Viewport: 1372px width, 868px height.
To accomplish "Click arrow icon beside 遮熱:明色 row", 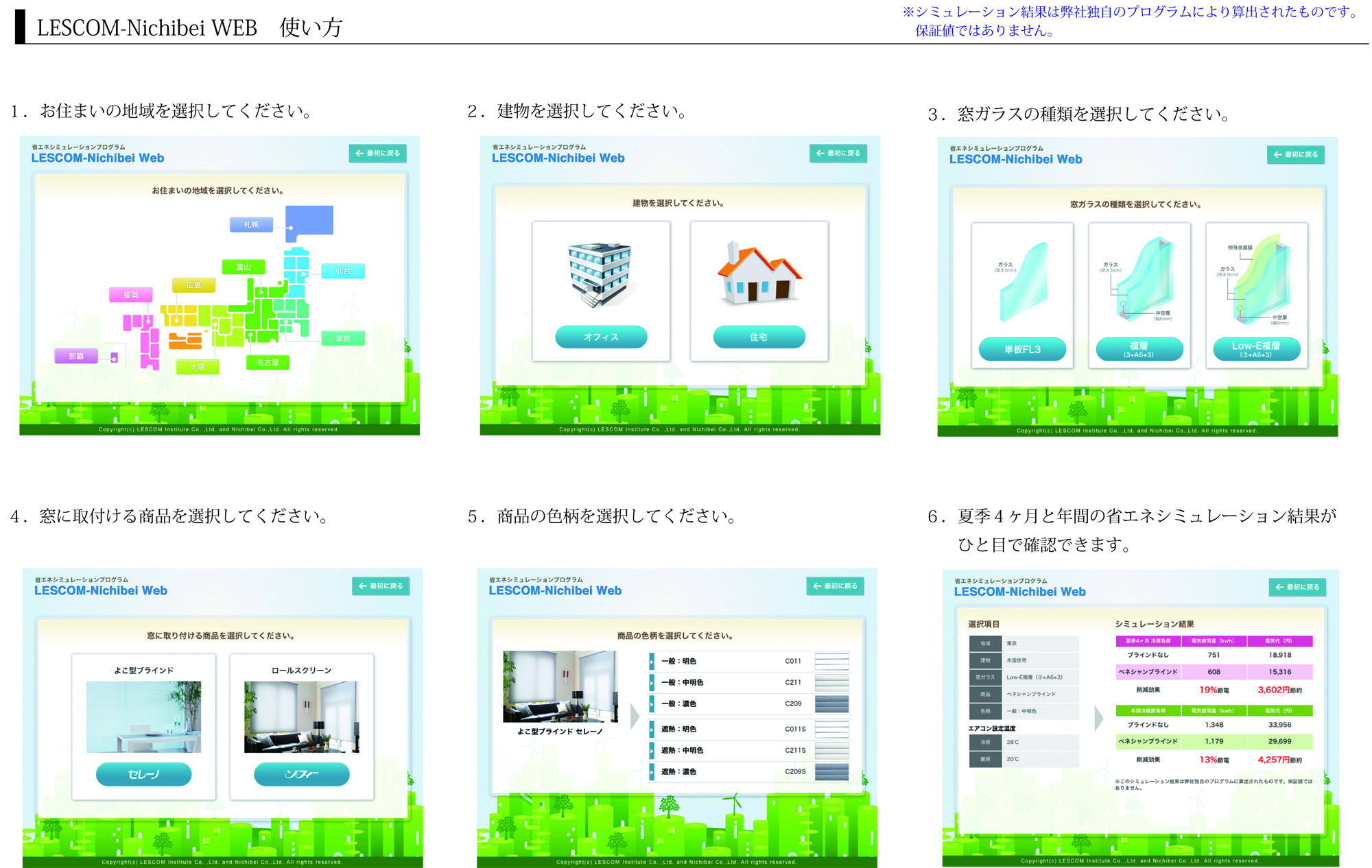I will [x=652, y=730].
